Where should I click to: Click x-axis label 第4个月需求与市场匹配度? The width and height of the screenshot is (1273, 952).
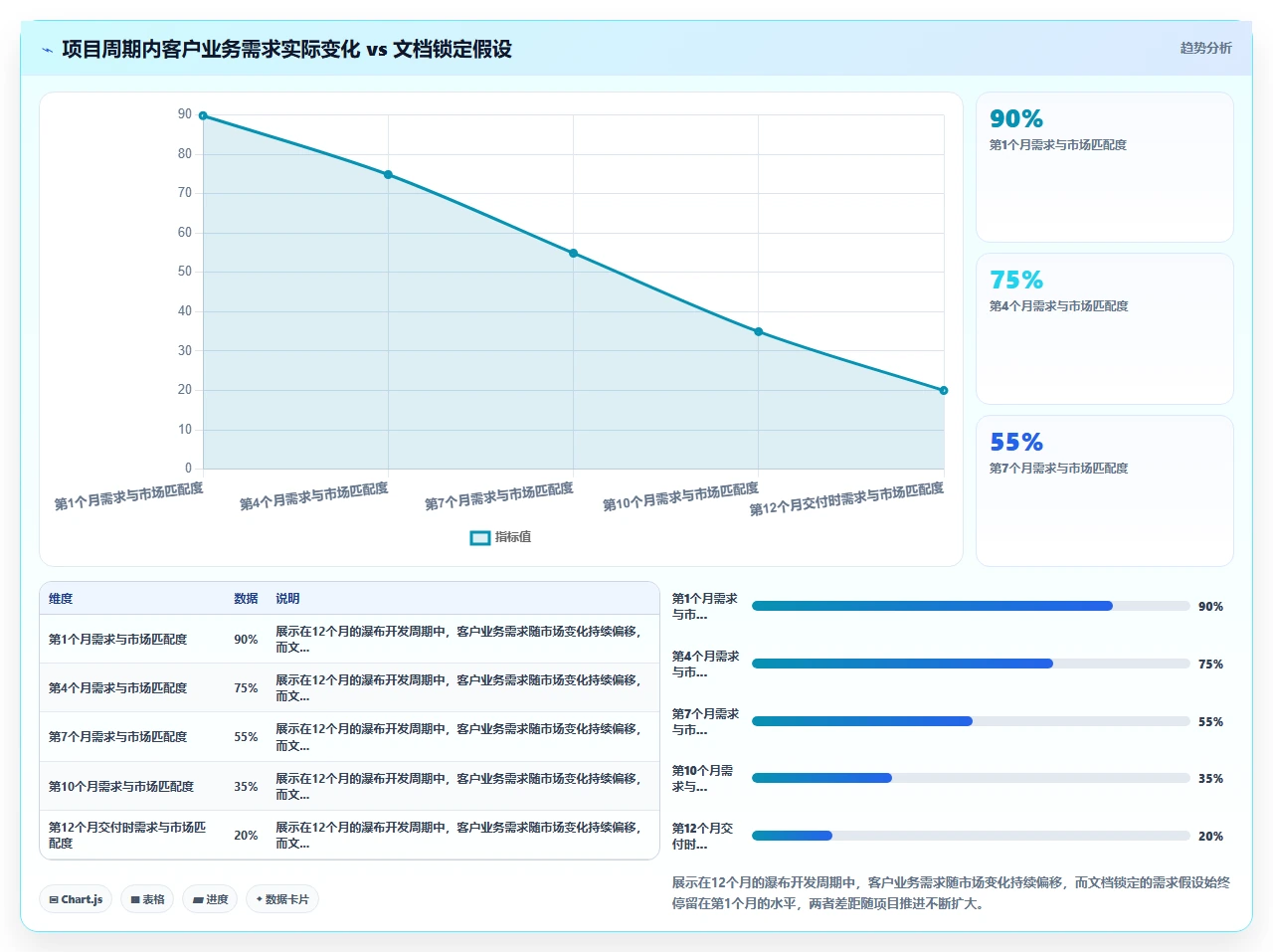(313, 496)
